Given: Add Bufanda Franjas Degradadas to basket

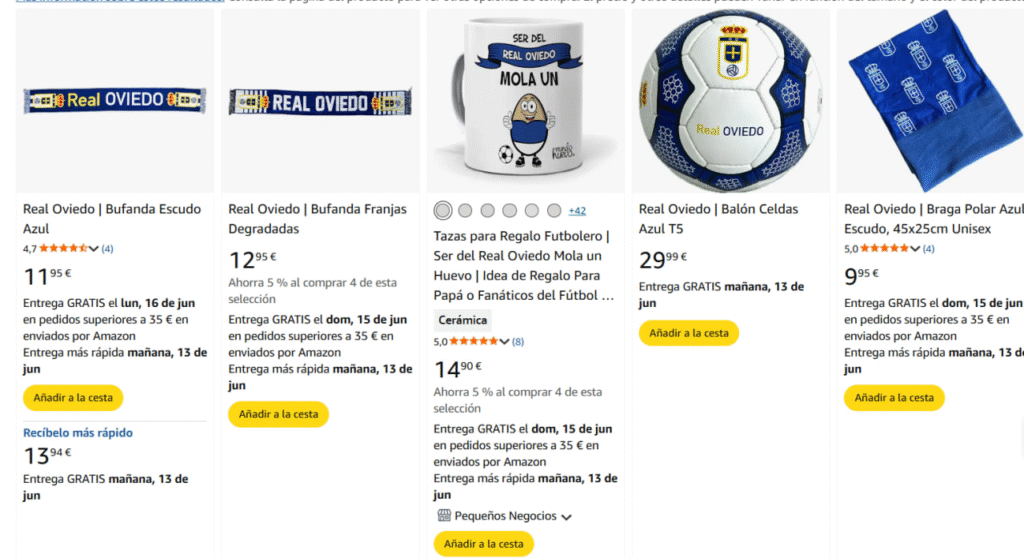Looking at the screenshot, I should [x=278, y=414].
